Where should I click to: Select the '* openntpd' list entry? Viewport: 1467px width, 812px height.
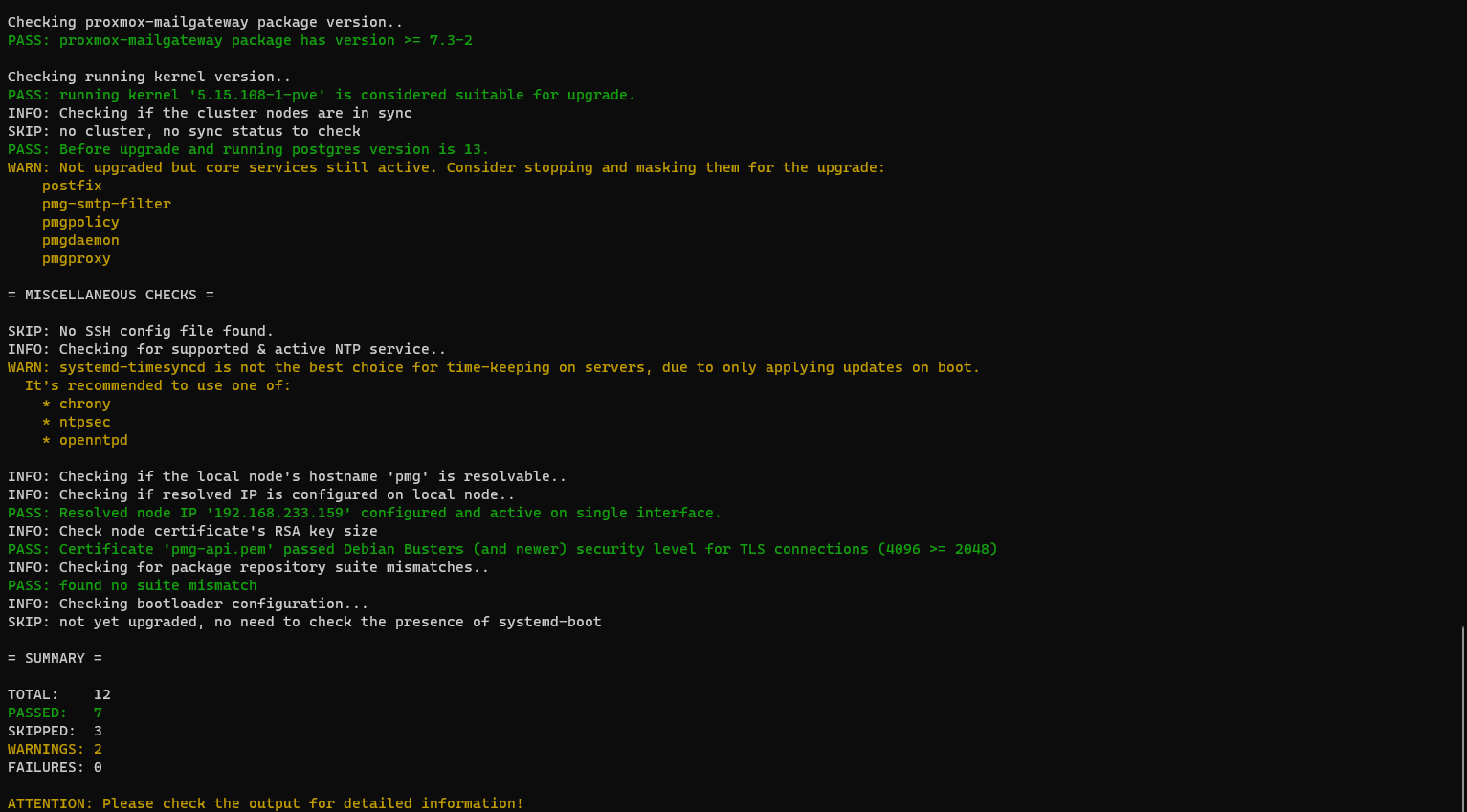pos(85,440)
